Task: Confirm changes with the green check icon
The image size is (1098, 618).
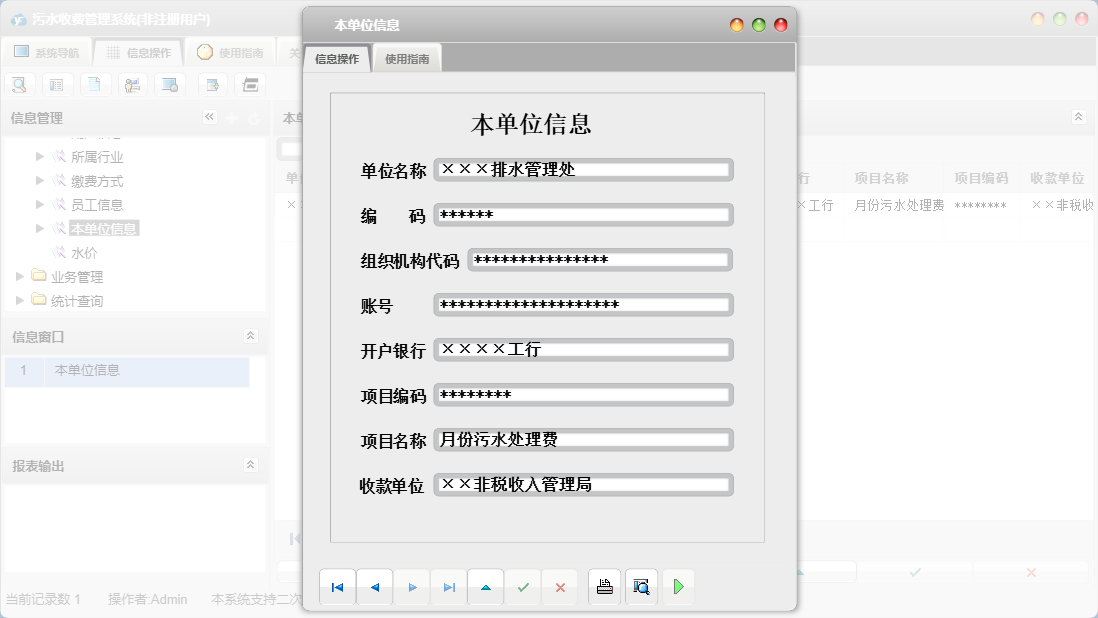Action: [522, 587]
